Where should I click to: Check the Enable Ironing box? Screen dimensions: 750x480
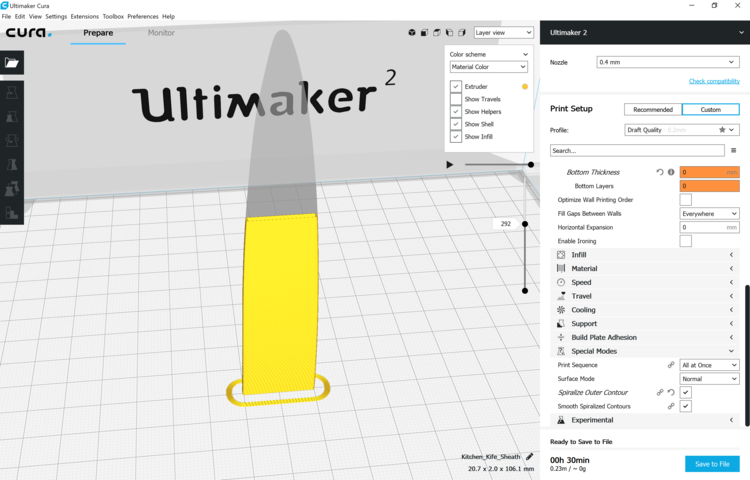685,241
